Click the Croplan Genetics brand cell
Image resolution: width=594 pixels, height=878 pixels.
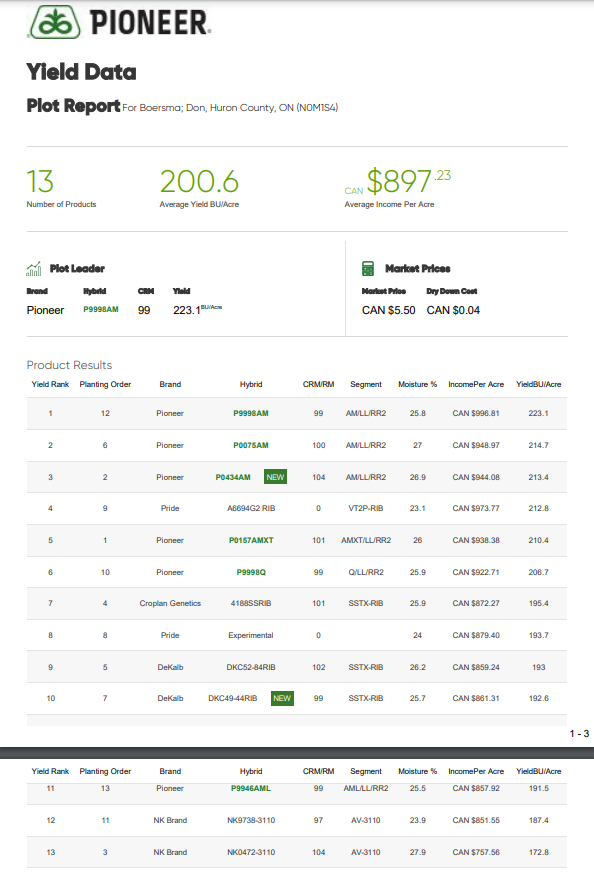tap(170, 603)
